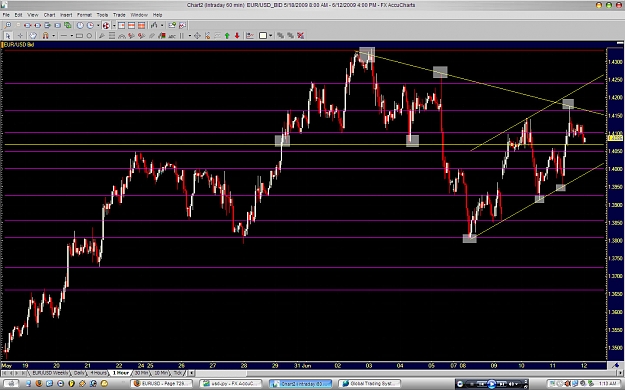Screen dimensions: 625x390
Task: Click the media player volume speaker icon
Action: click(x=511, y=384)
